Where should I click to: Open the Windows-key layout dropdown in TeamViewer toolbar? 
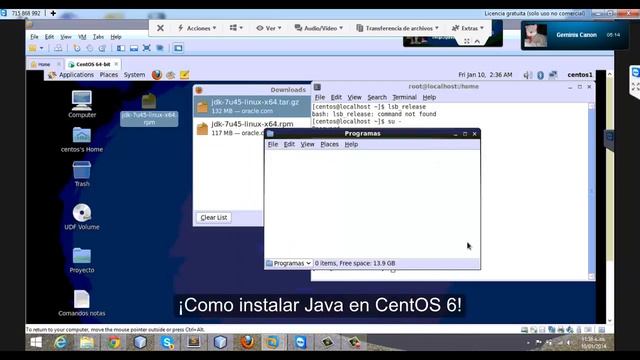click(x=236, y=28)
